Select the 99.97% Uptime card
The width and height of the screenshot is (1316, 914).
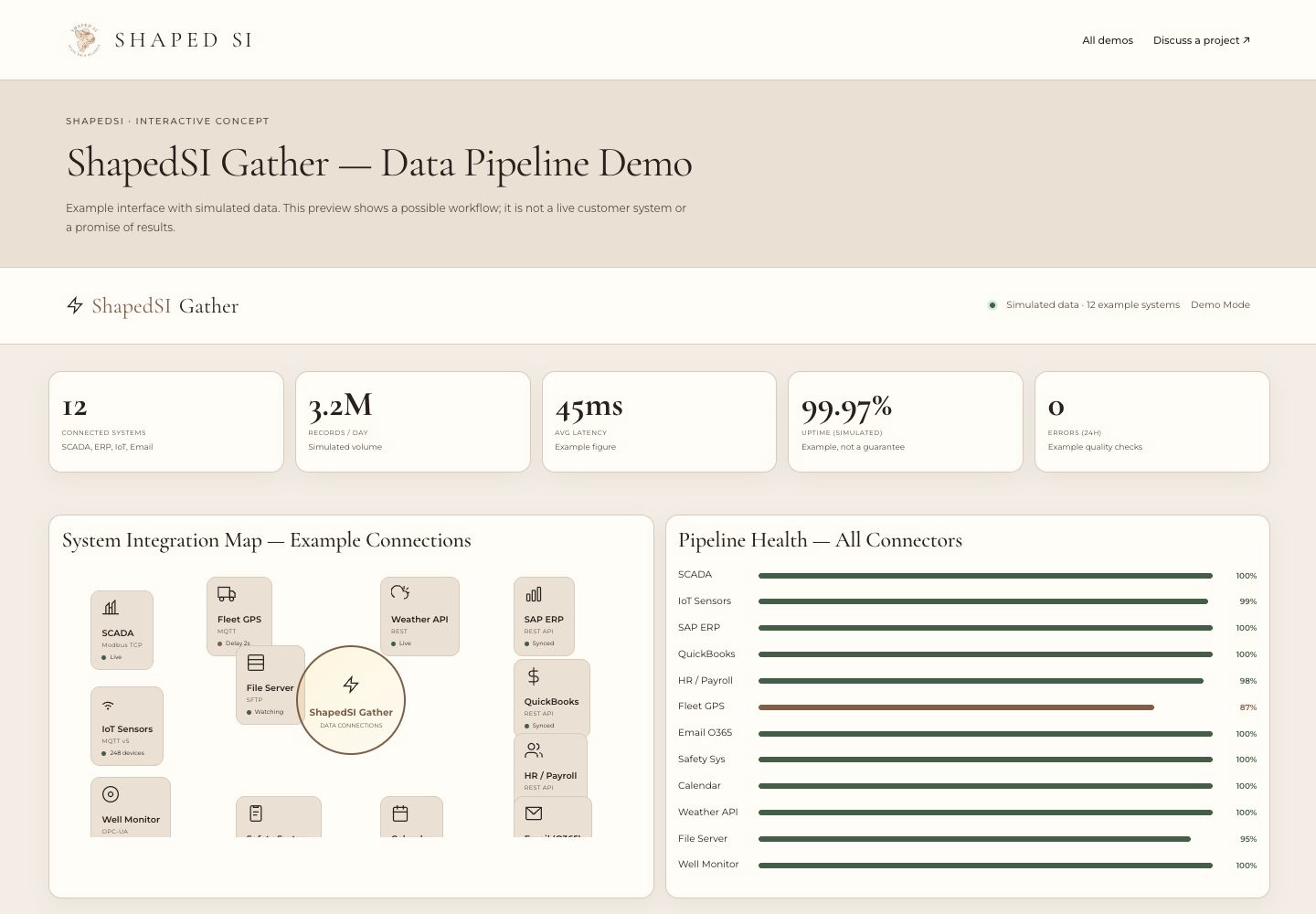[906, 421]
